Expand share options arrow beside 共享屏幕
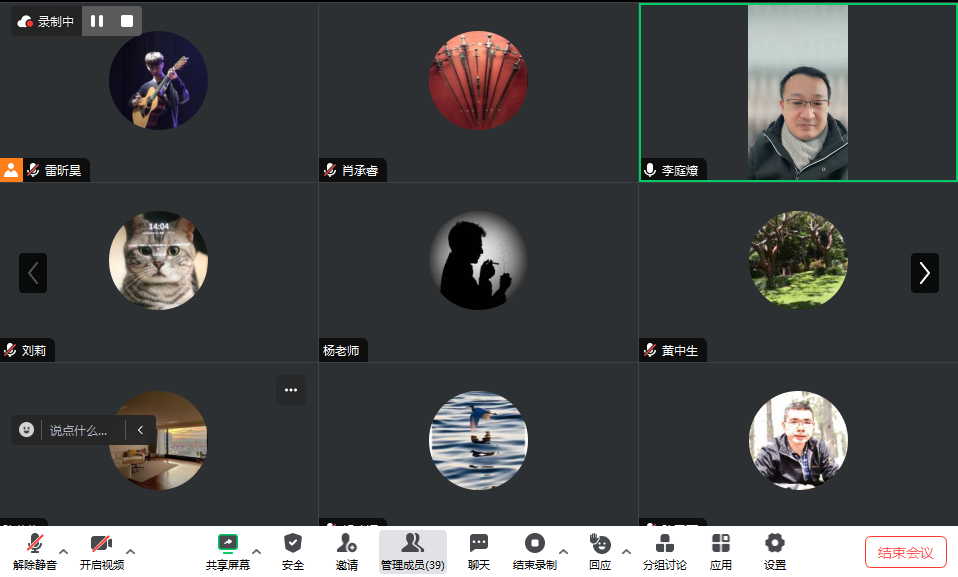The image size is (958, 577). pos(256,551)
